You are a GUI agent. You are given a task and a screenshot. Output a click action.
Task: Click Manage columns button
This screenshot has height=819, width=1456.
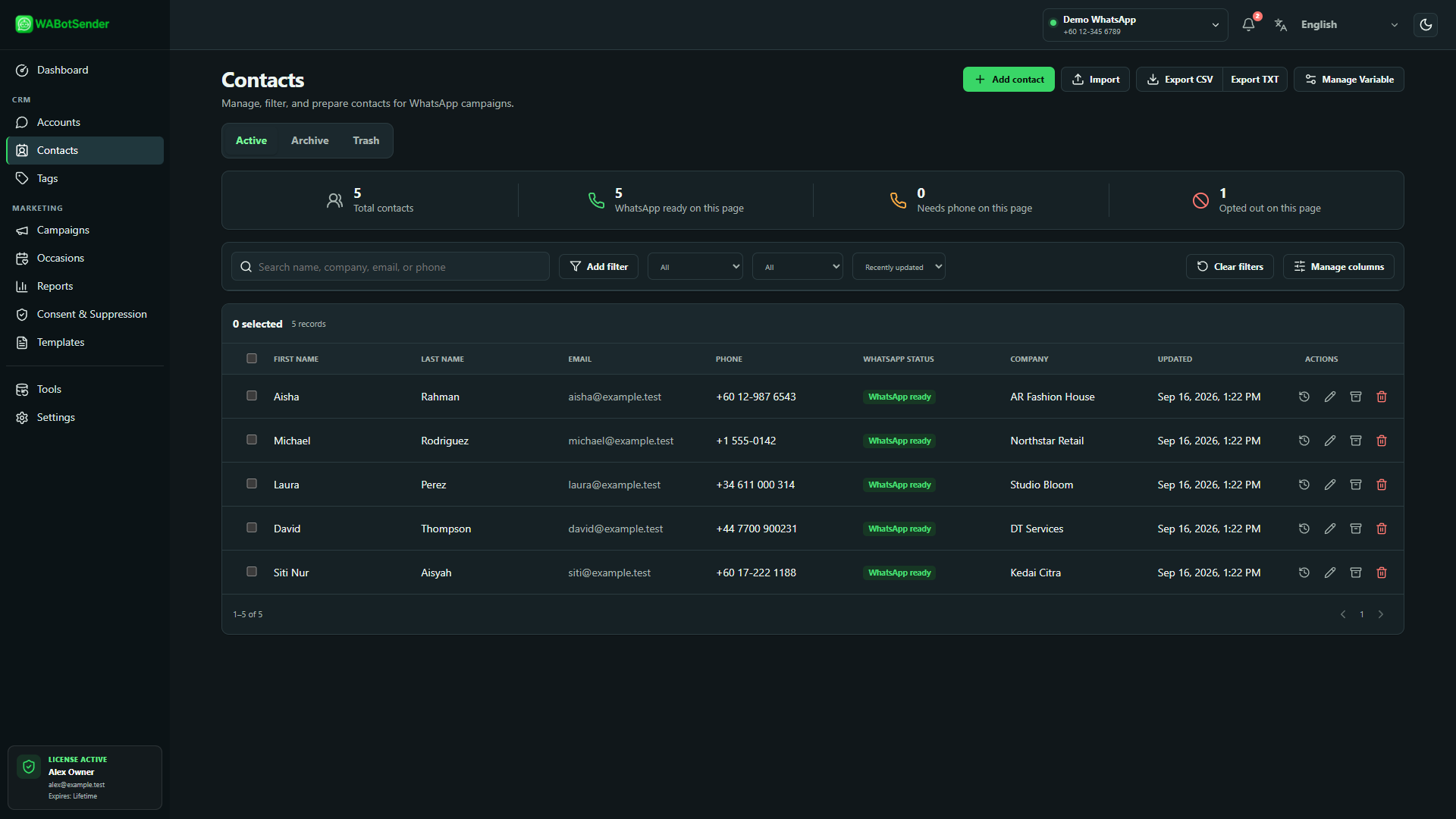pos(1338,266)
